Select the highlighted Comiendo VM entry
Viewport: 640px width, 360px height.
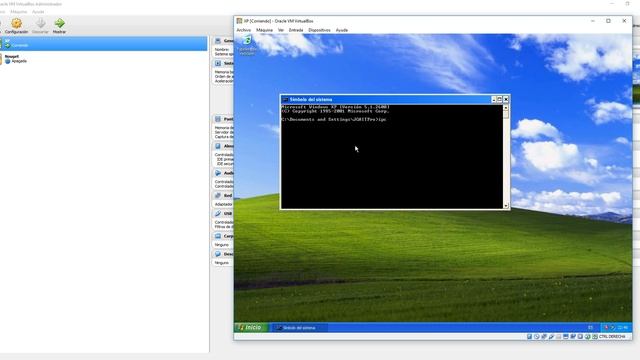(x=104, y=44)
